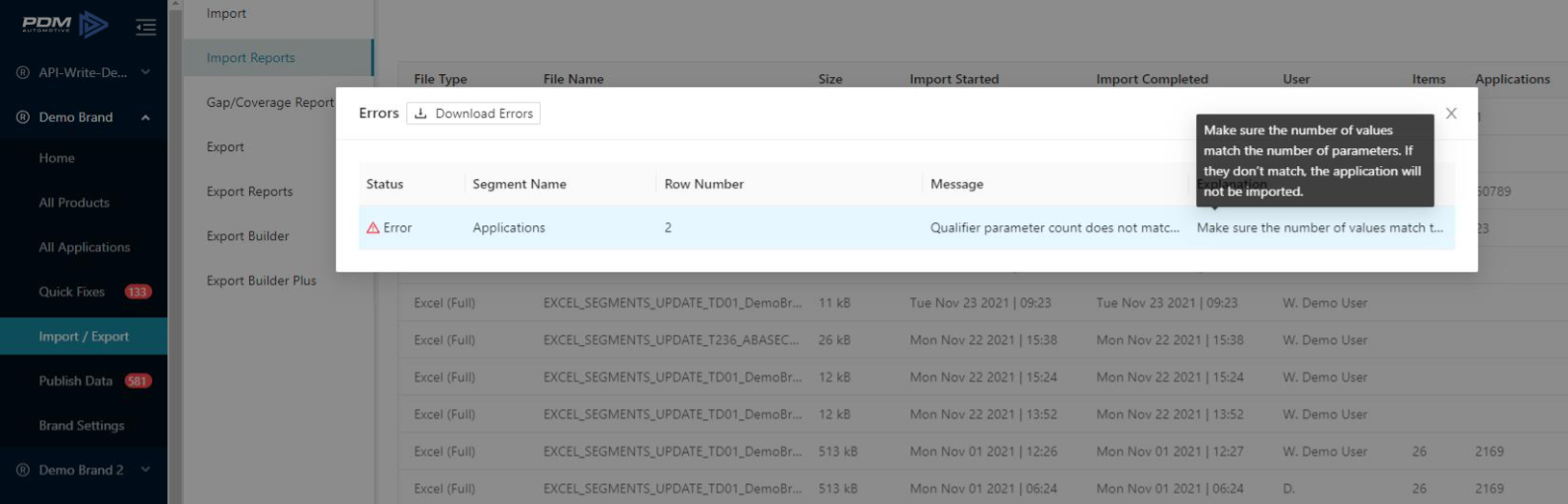
Task: Click the 'Make sure the number of values' explanation cell
Action: 1320,227
